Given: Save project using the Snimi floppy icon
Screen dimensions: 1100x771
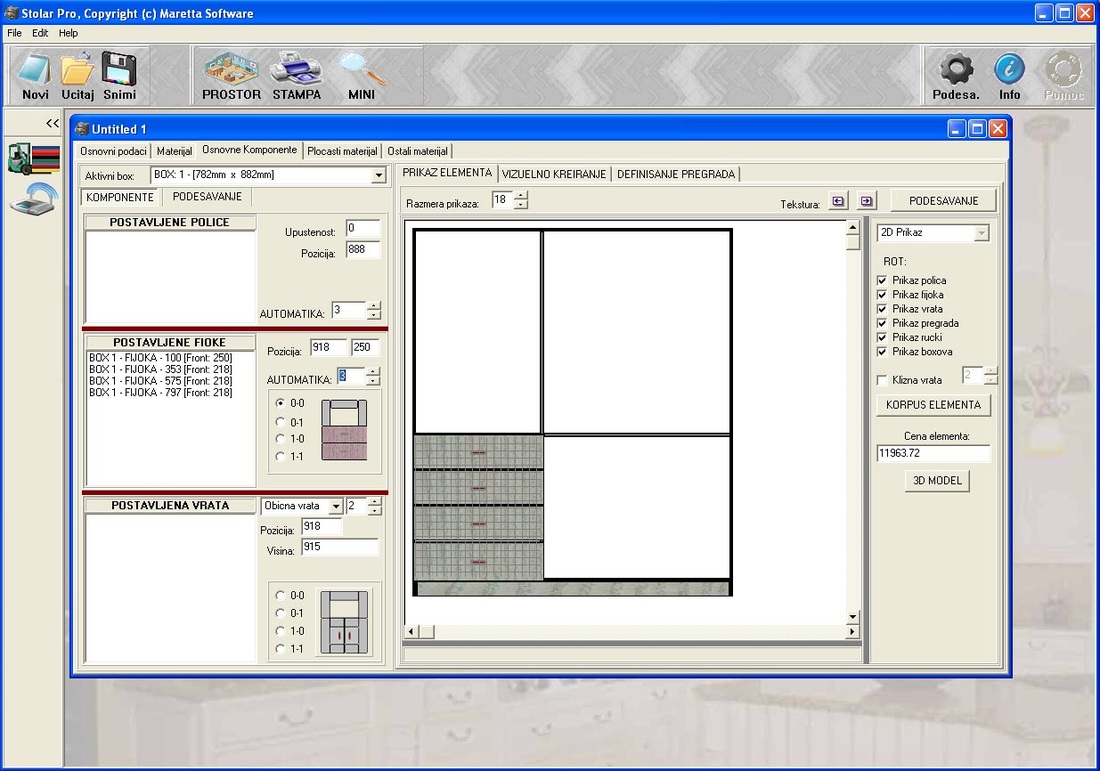Looking at the screenshot, I should tap(119, 70).
